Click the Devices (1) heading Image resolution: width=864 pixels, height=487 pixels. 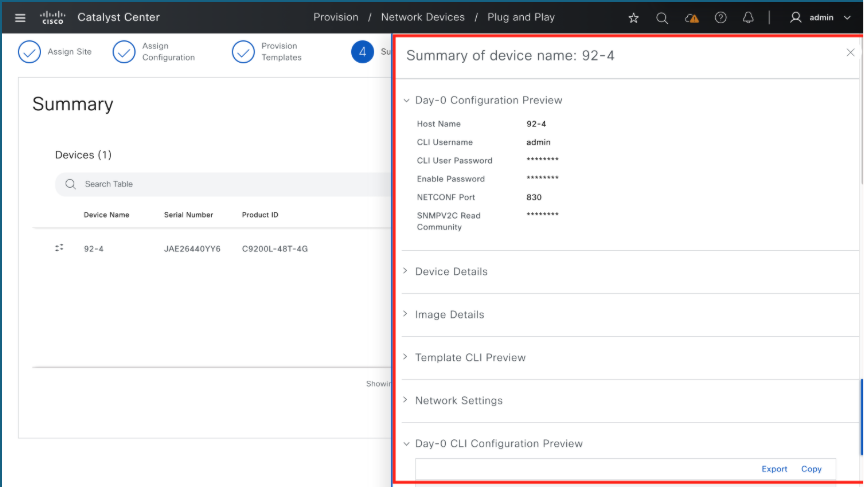tap(83, 155)
